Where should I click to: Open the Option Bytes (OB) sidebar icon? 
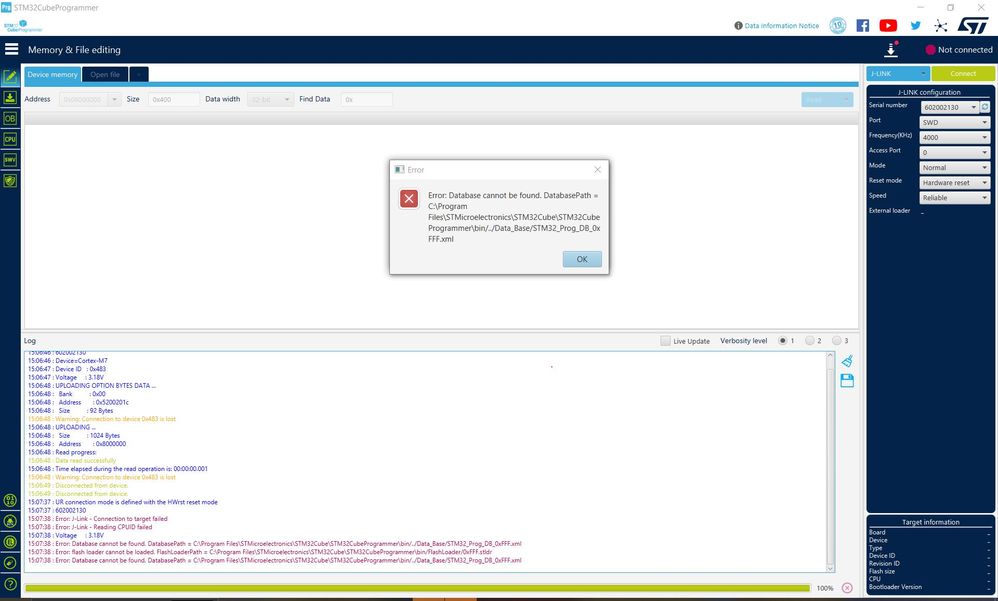coord(10,118)
